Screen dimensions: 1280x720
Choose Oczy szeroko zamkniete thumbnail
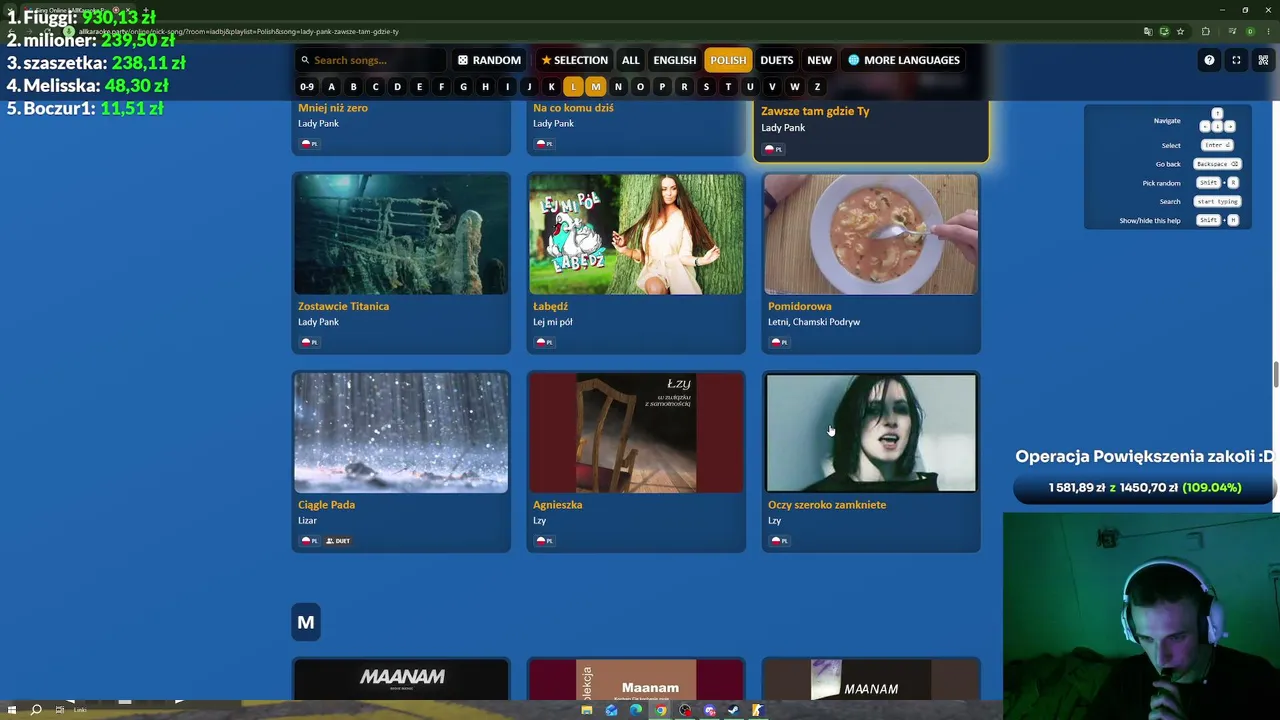pyautogui.click(x=871, y=433)
